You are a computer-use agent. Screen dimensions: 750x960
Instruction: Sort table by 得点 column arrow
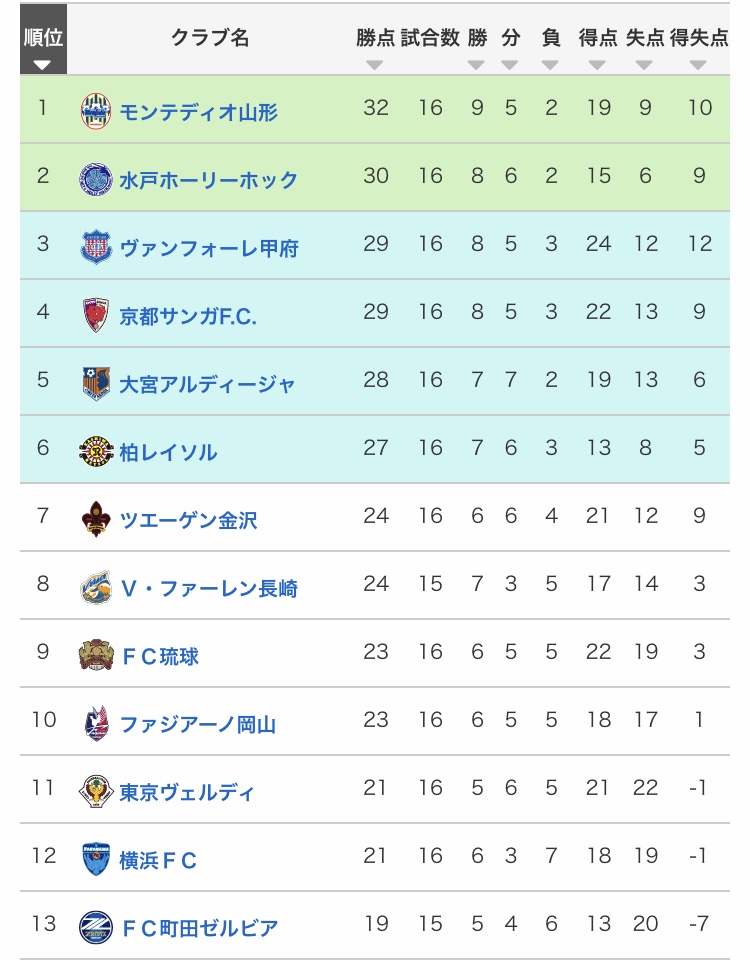tap(597, 65)
